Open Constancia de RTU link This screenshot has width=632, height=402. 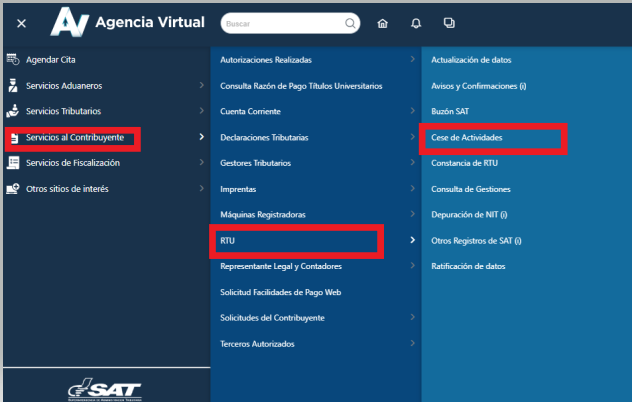pos(463,163)
